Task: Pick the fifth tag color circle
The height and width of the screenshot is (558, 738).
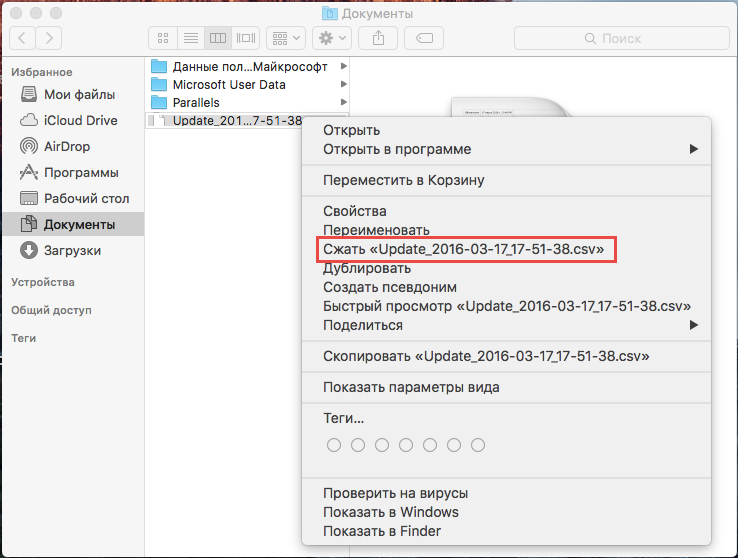Action: coord(430,445)
